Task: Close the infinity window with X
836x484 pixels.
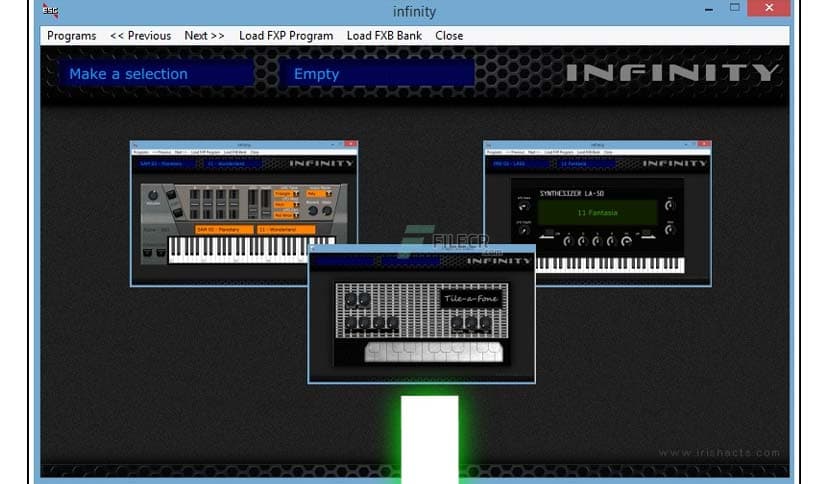Action: click(x=769, y=8)
